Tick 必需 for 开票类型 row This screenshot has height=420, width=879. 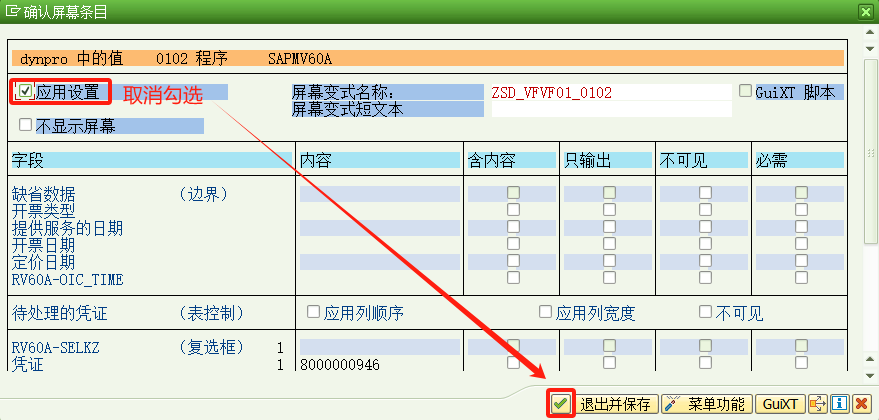point(802,210)
